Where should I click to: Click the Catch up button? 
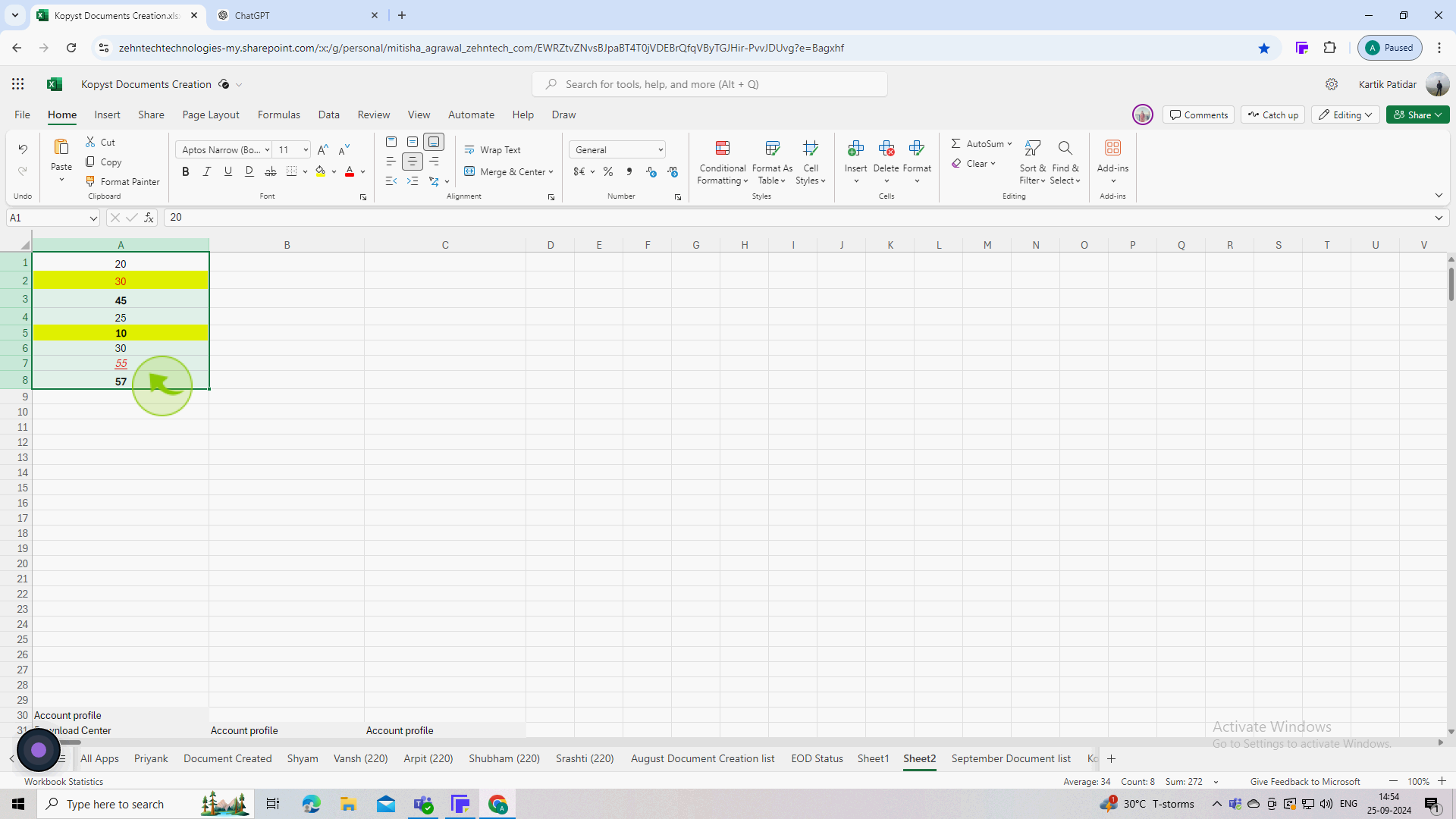pos(1272,115)
